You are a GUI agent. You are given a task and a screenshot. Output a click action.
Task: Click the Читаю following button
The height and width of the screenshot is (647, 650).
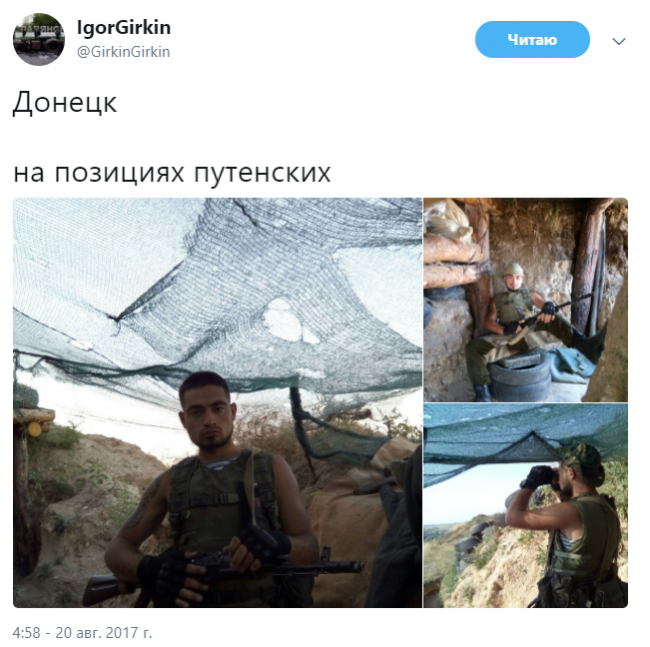pyautogui.click(x=532, y=40)
